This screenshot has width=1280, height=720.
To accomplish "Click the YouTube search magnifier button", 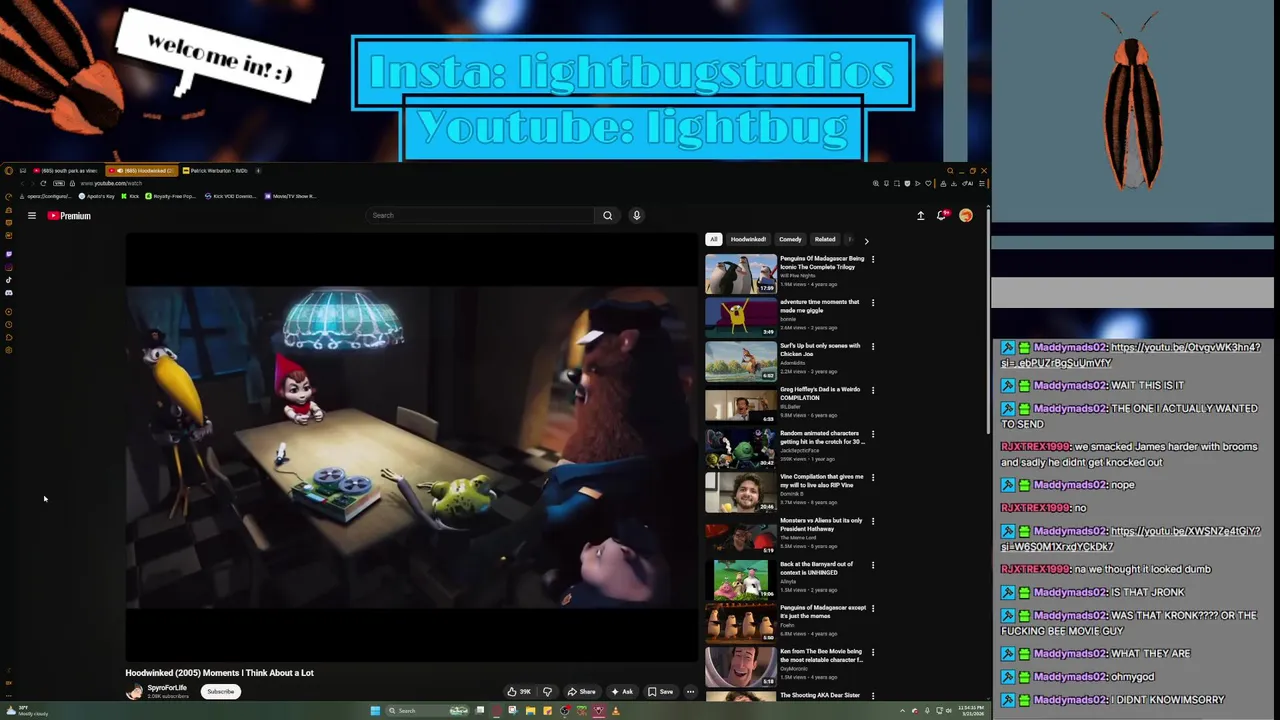I will [607, 215].
